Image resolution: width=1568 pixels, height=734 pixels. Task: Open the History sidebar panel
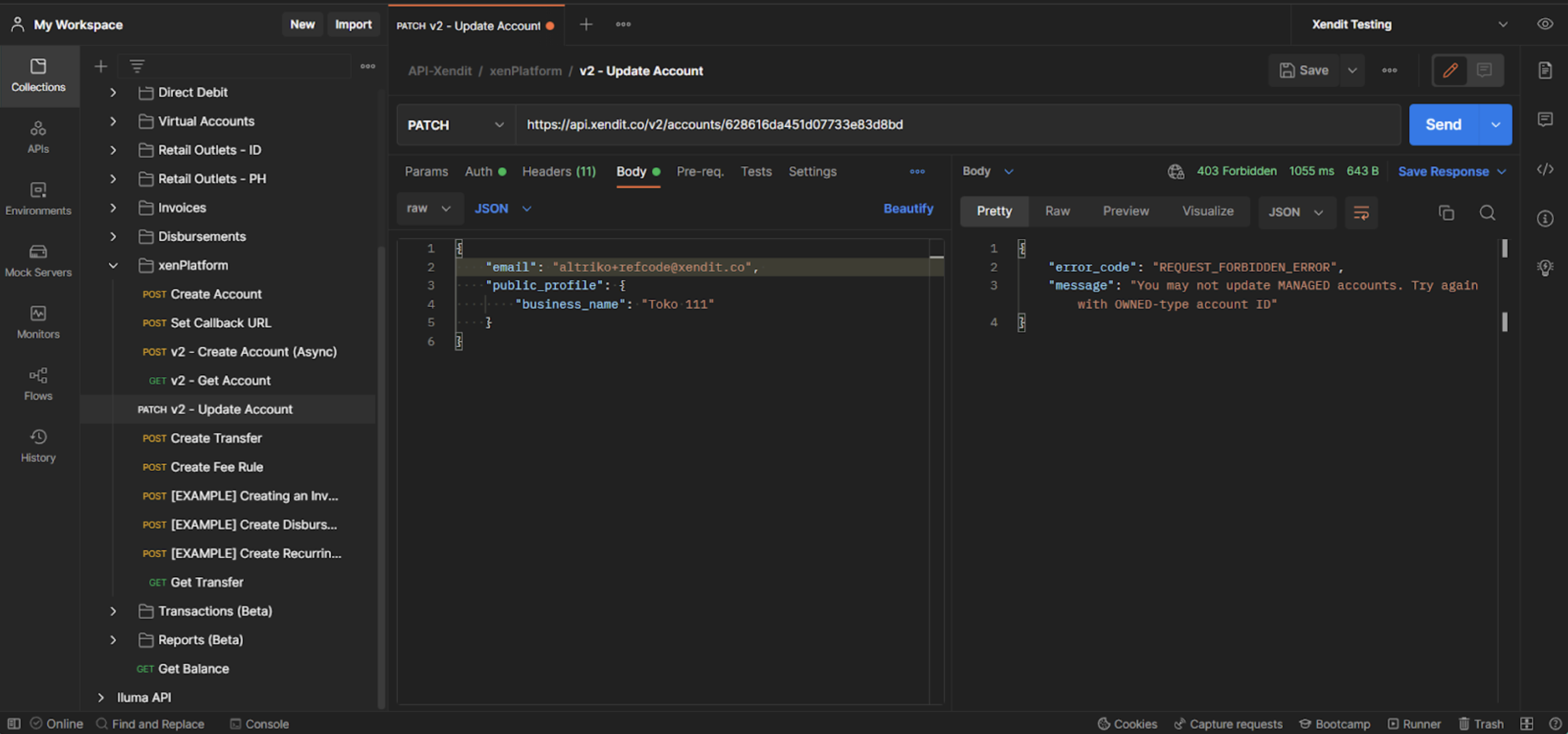(38, 446)
